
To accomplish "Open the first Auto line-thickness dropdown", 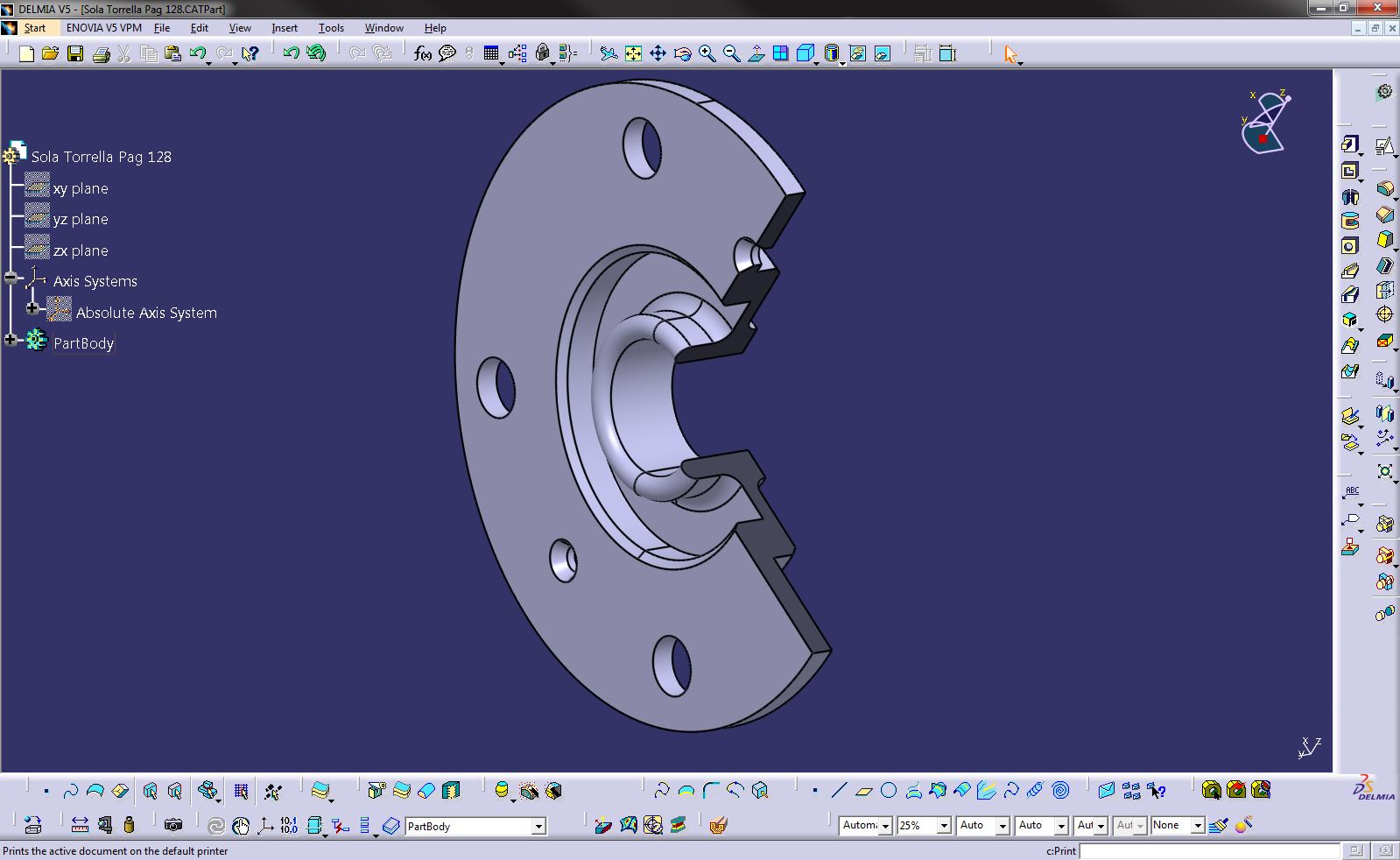I will coord(1003,826).
